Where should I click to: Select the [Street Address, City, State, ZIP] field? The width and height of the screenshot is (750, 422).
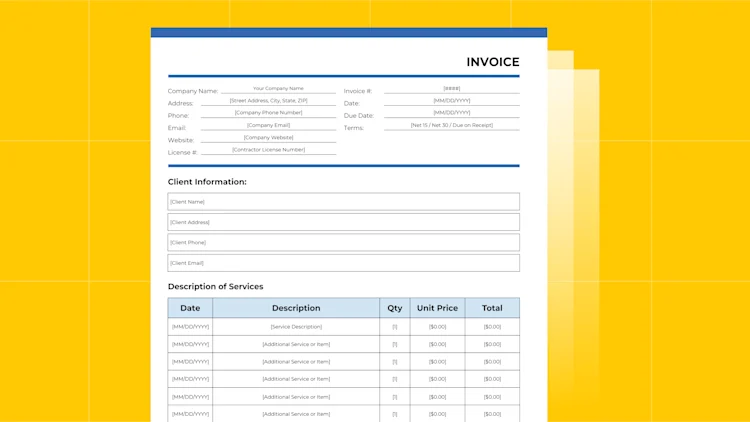[x=268, y=101]
